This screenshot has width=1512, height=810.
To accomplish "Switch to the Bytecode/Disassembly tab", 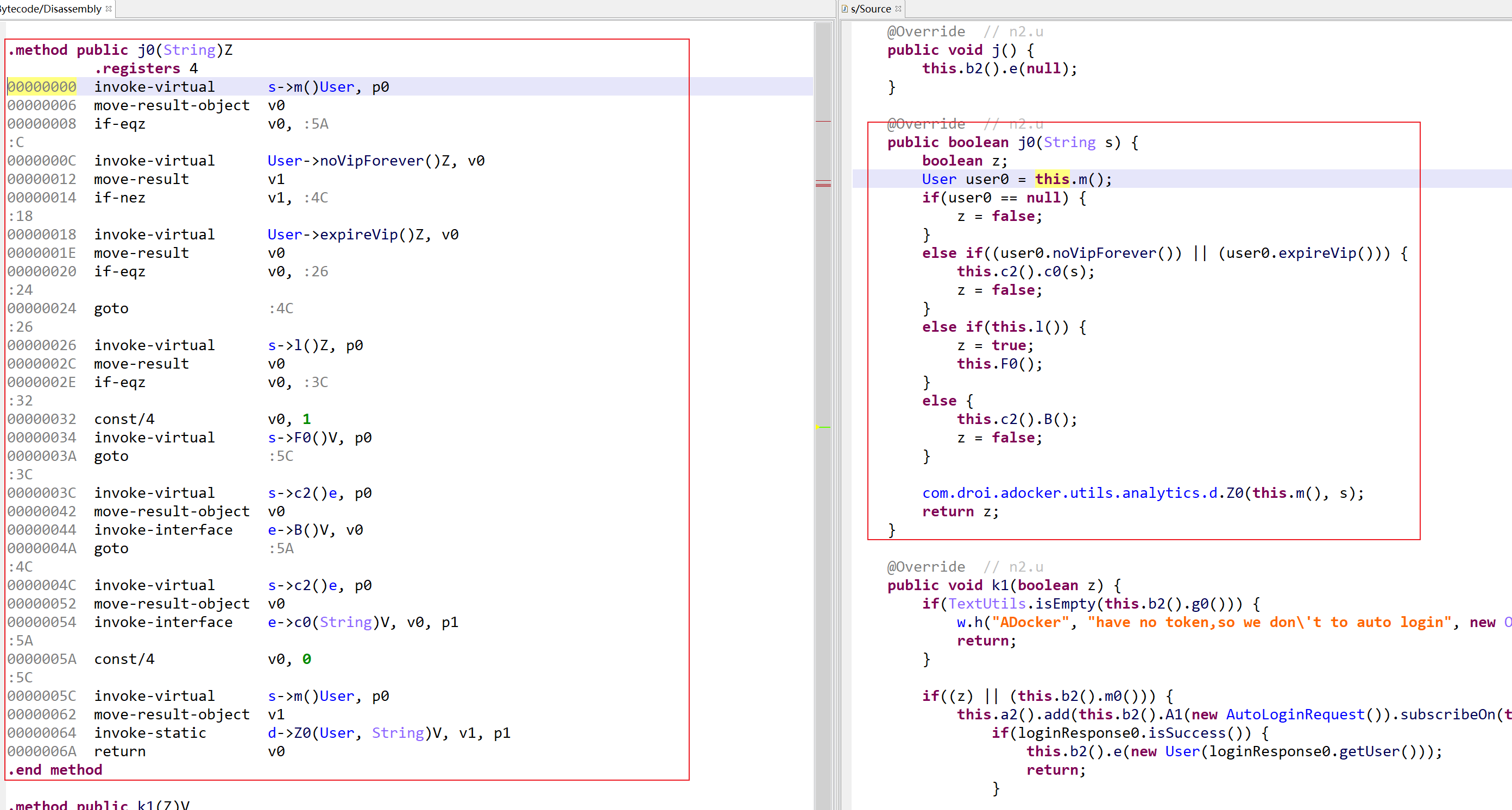I will pos(51,9).
